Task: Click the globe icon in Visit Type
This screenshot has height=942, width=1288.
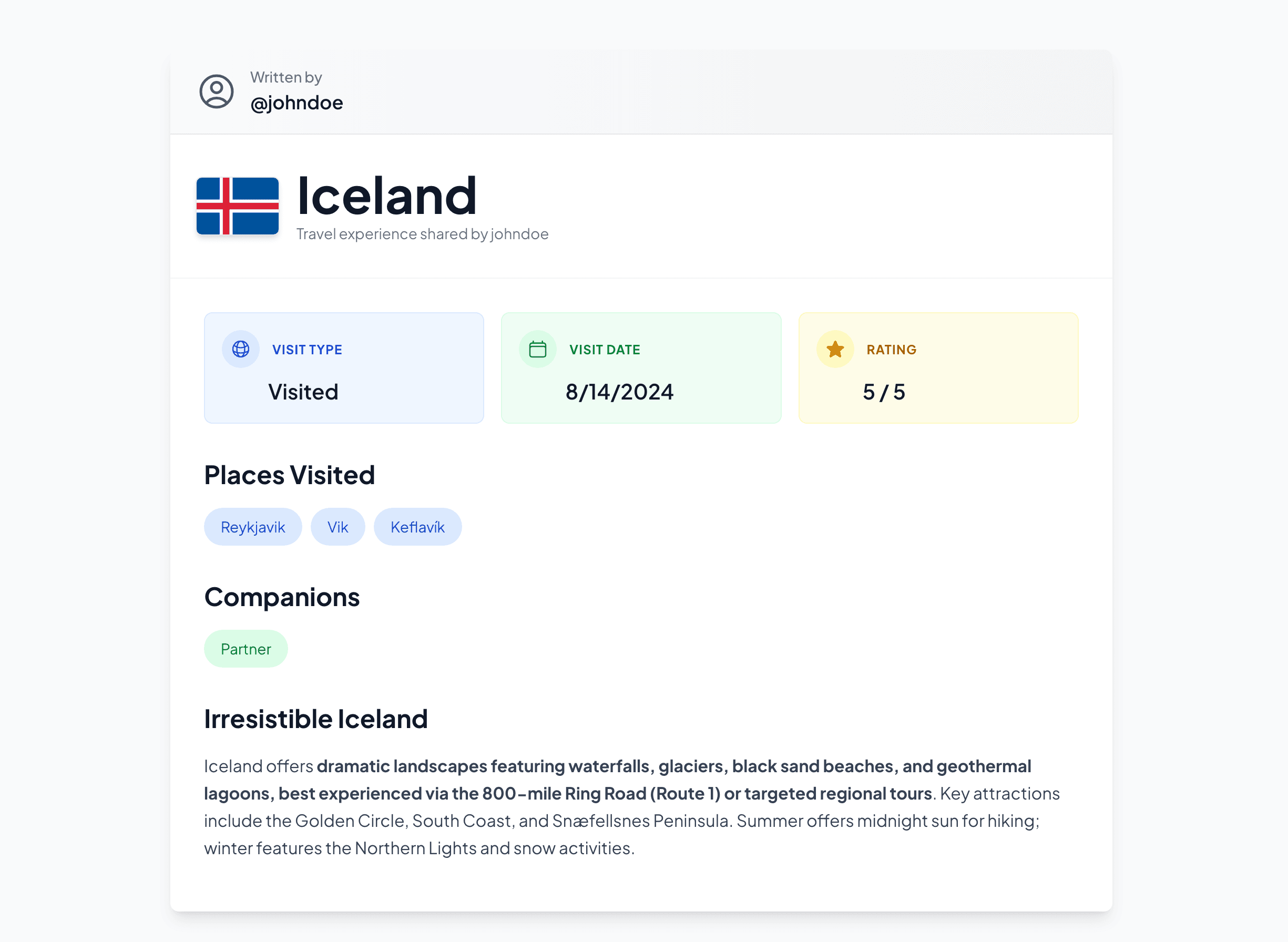Action: click(241, 349)
